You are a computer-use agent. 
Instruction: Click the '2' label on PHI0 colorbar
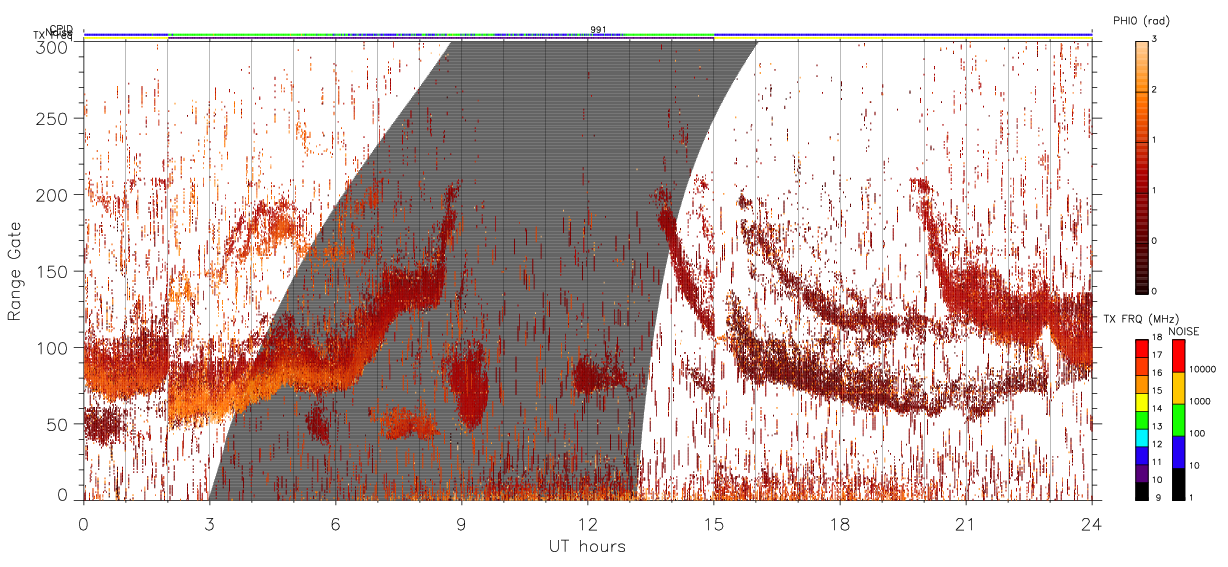pyautogui.click(x=1154, y=90)
